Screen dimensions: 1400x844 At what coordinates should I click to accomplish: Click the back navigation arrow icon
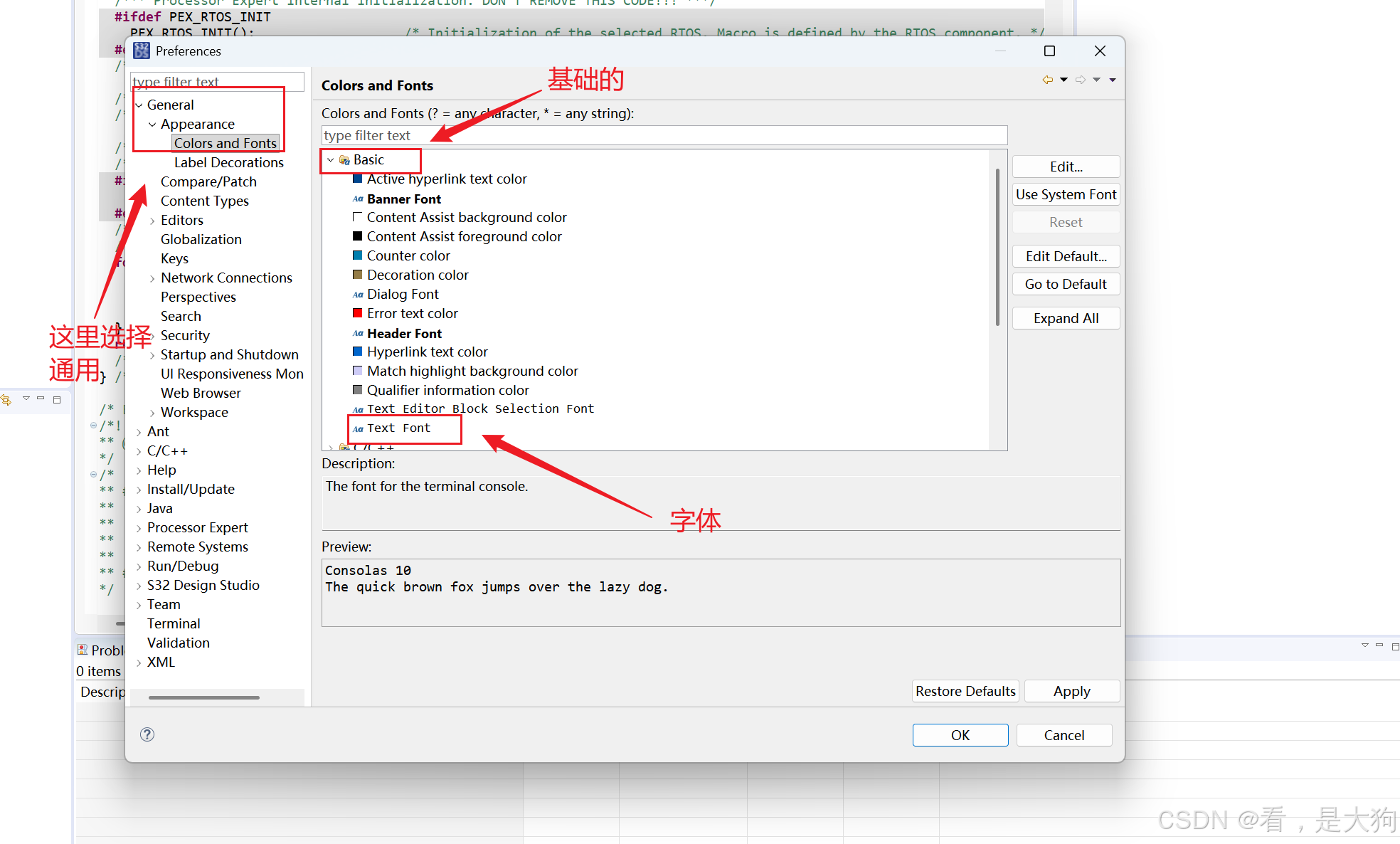1047,80
